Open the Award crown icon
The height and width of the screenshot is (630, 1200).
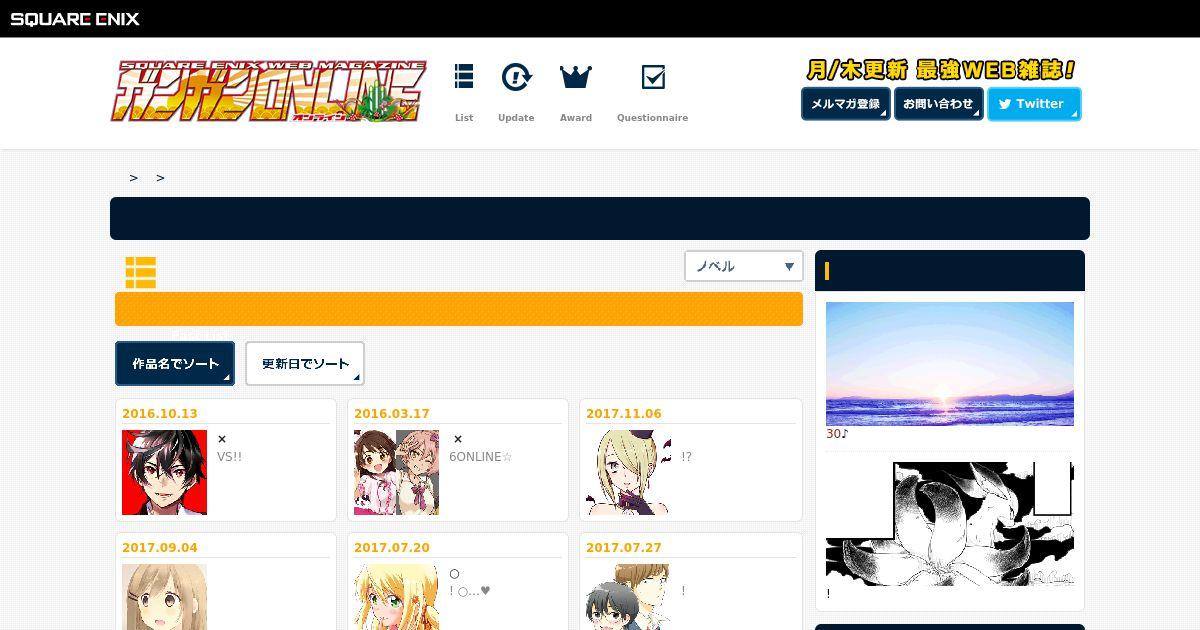click(x=576, y=77)
